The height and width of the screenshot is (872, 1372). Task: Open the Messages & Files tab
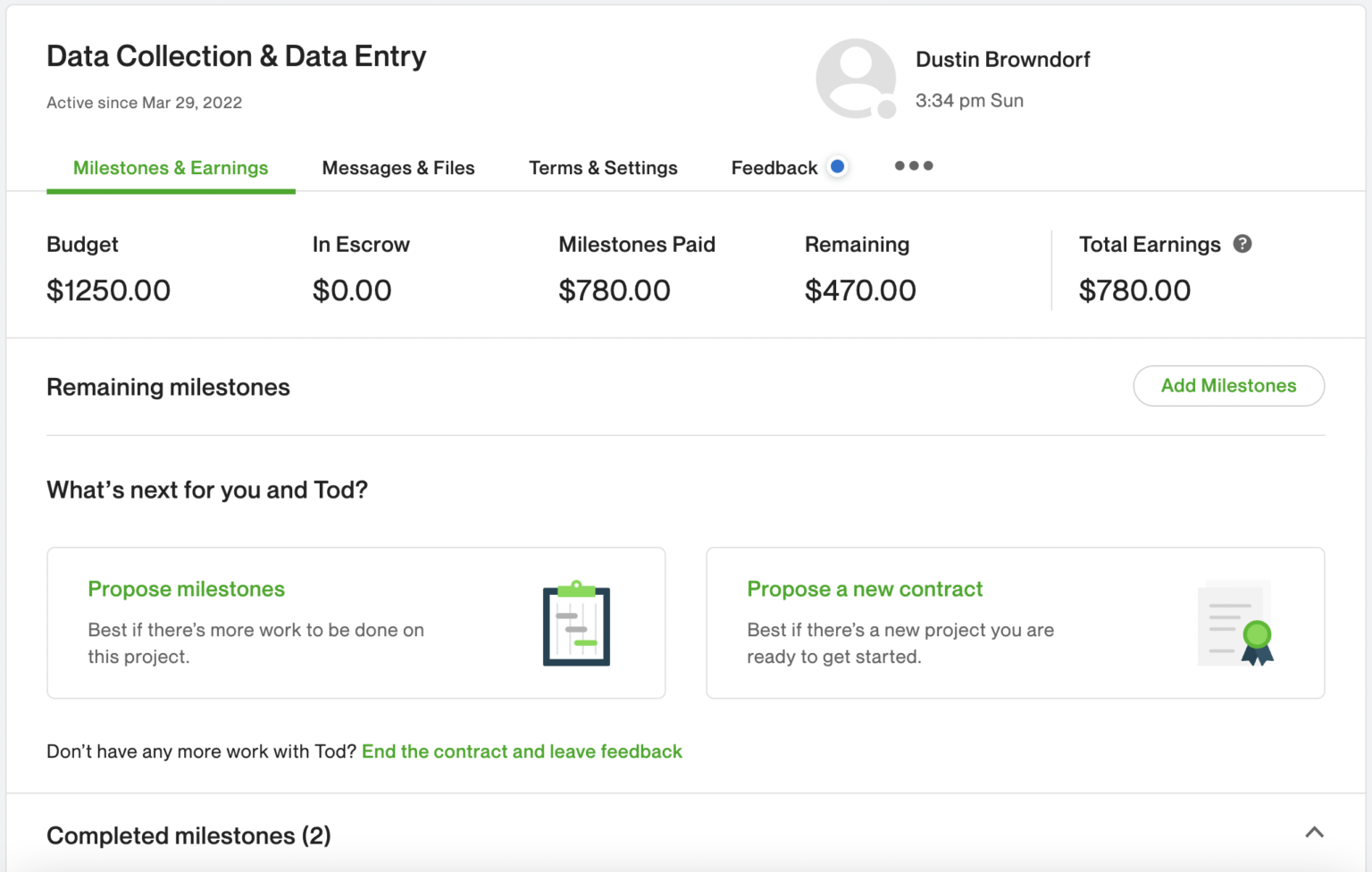point(398,168)
